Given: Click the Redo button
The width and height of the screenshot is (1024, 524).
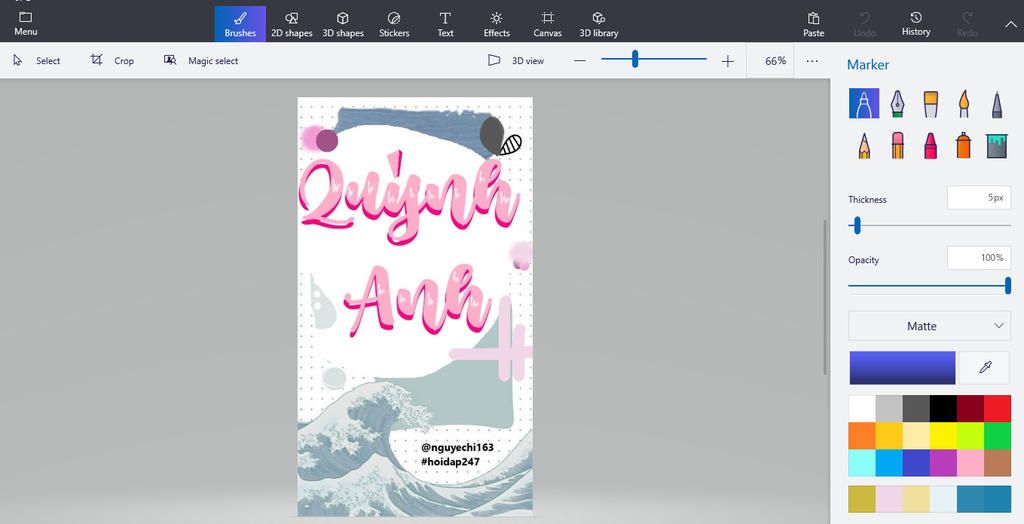Looking at the screenshot, I should [x=967, y=24].
